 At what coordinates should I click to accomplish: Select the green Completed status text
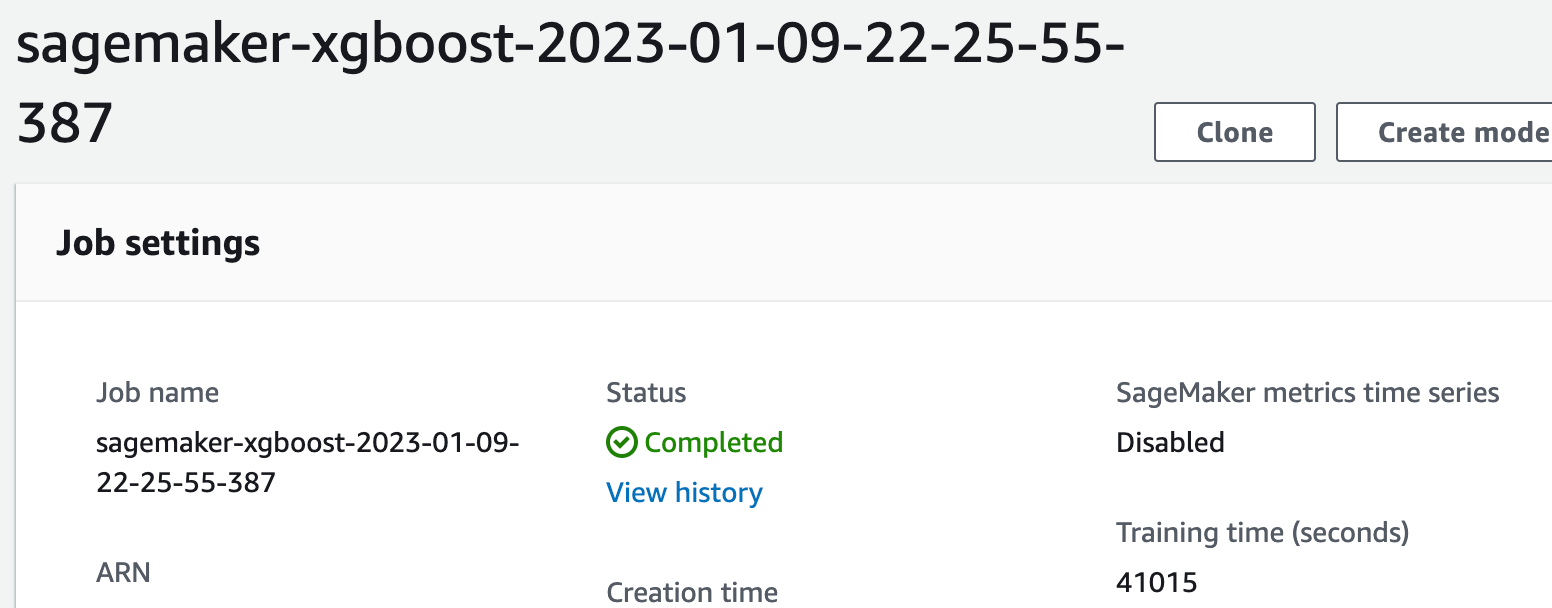(713, 442)
